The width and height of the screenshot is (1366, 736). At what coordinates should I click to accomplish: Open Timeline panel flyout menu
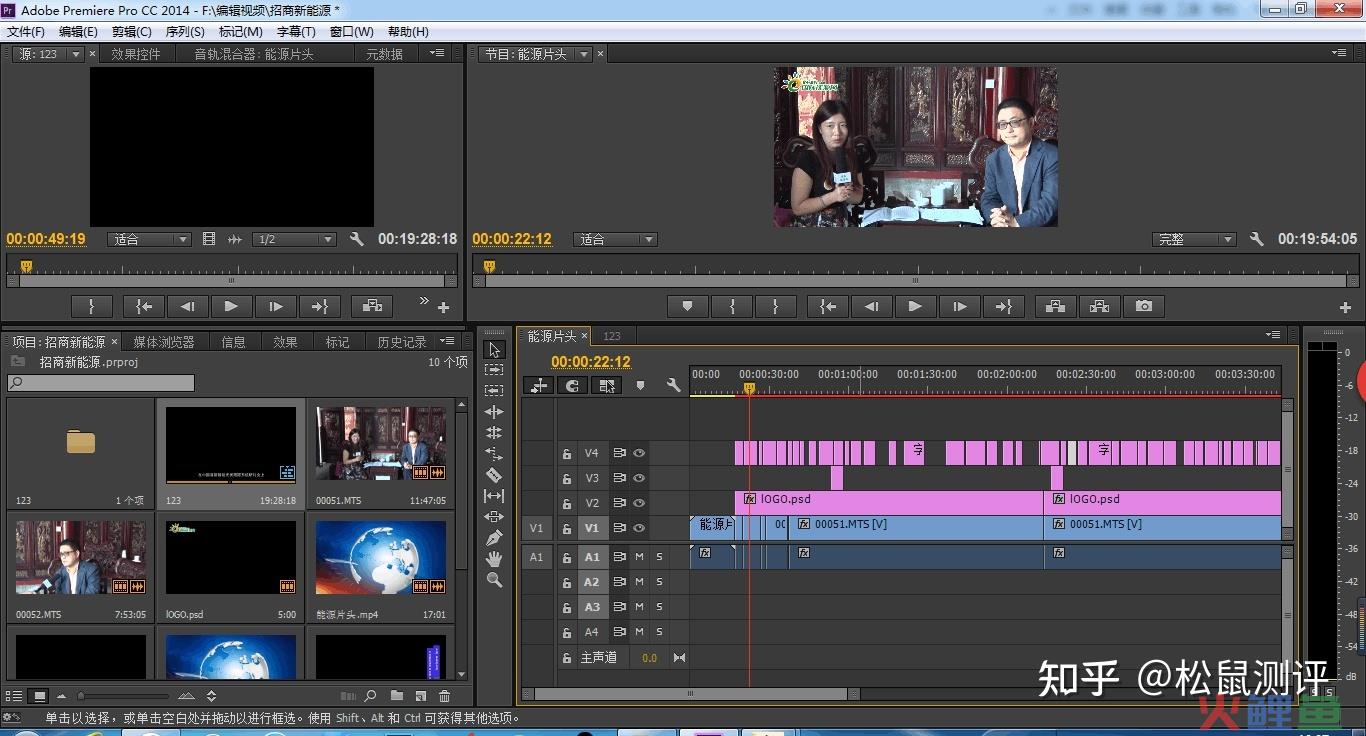(x=1273, y=334)
